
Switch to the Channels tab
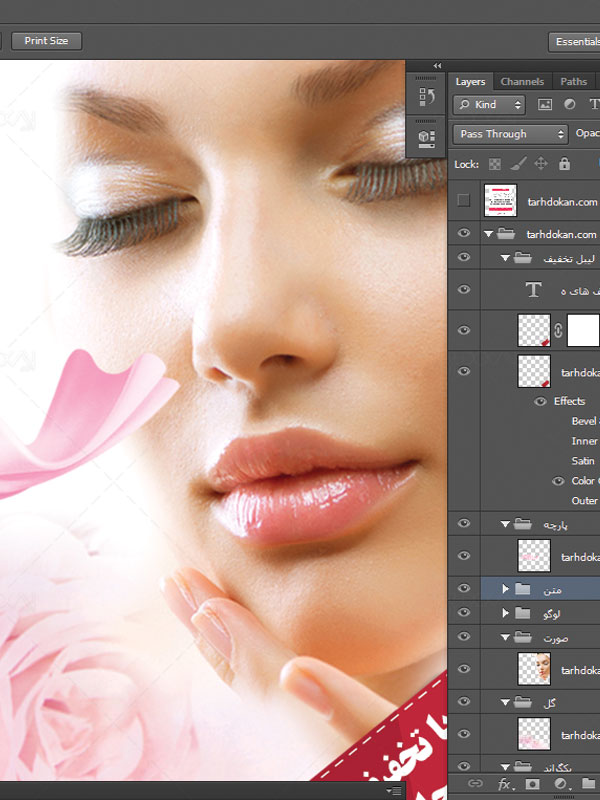click(x=522, y=82)
